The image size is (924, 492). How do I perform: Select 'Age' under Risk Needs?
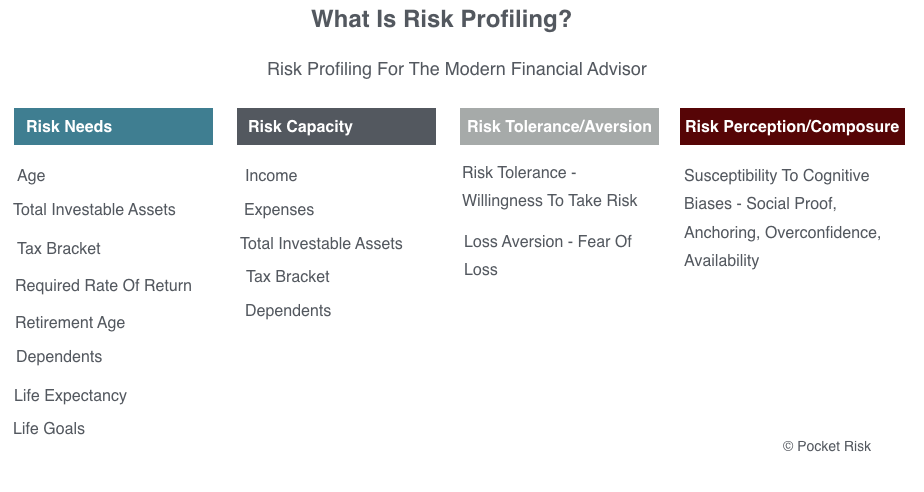31,176
